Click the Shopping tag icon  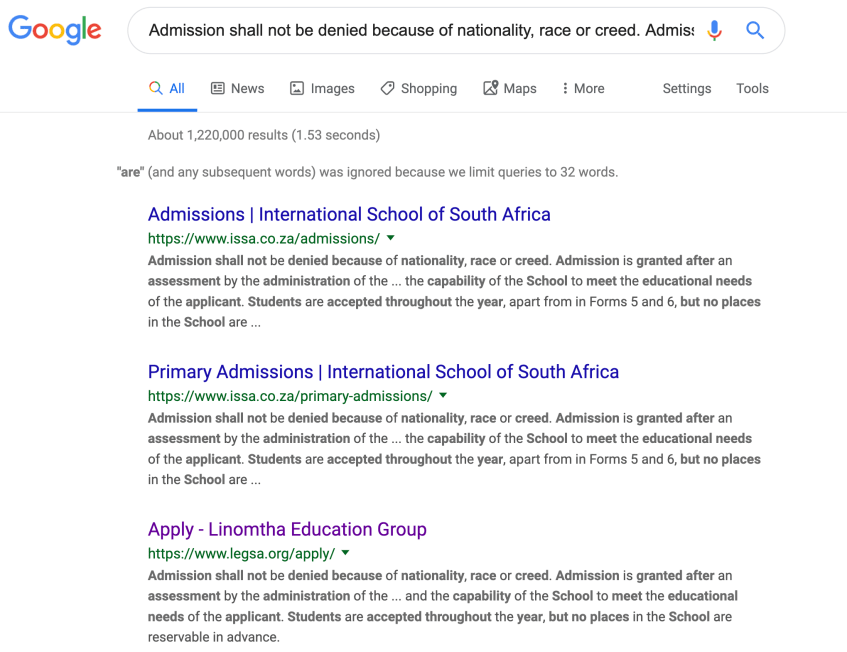pyautogui.click(x=387, y=88)
